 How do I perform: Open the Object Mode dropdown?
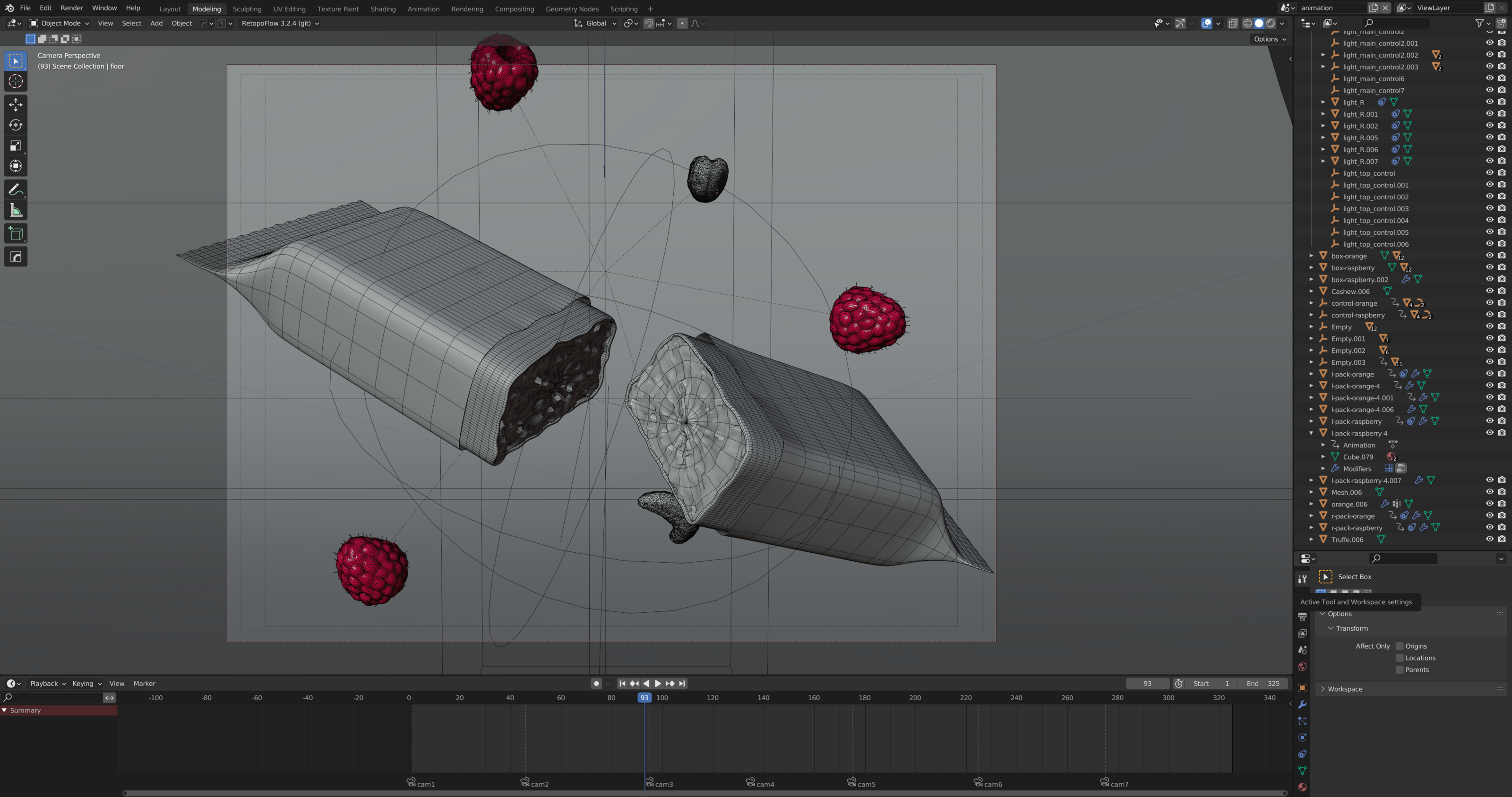[59, 24]
